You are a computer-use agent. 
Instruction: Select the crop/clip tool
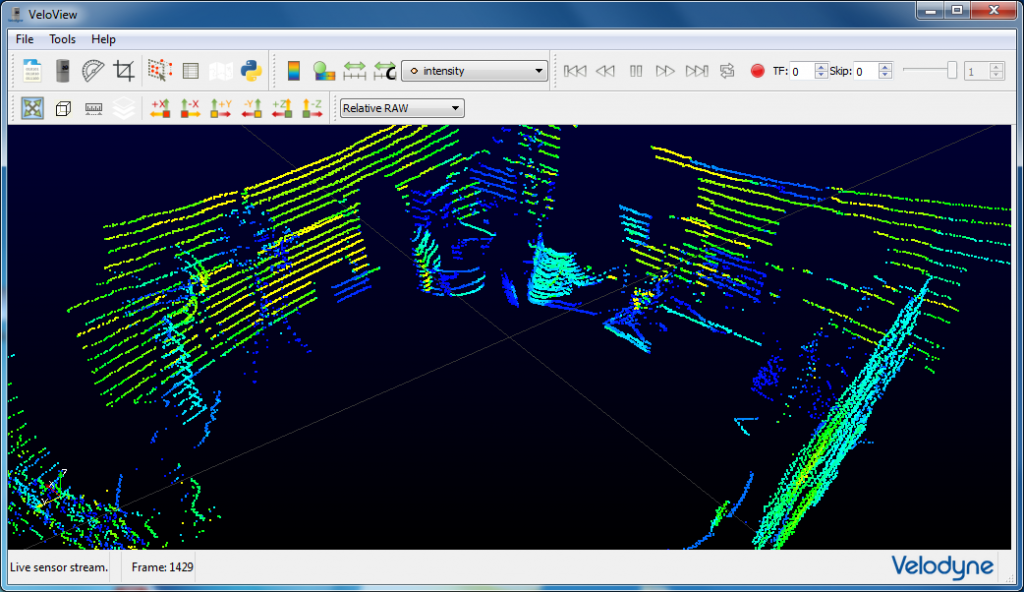[122, 70]
